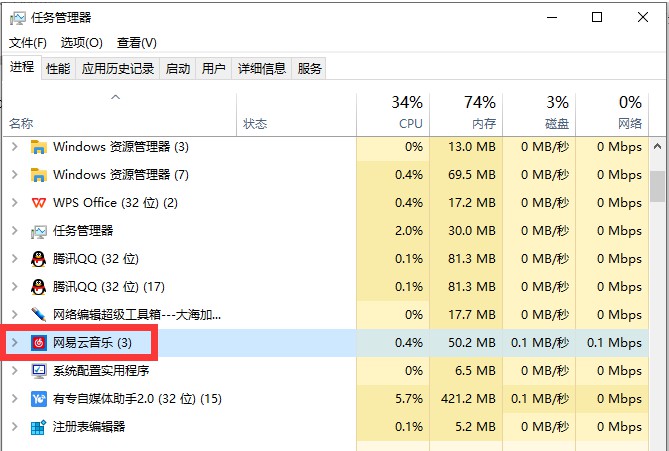Click the 腾讯QQ (32 位) penguin icon
Screen dimensions: 669x451
point(38,259)
